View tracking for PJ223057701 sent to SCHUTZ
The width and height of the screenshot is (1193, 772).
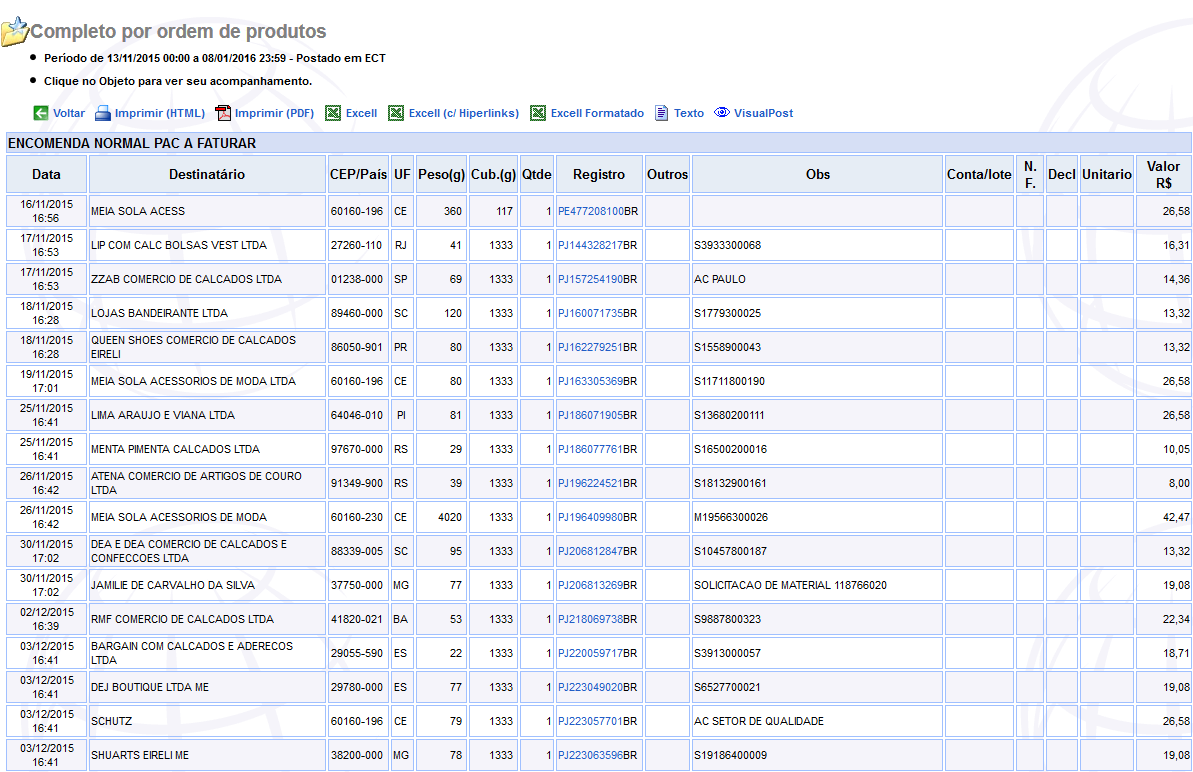coord(590,721)
